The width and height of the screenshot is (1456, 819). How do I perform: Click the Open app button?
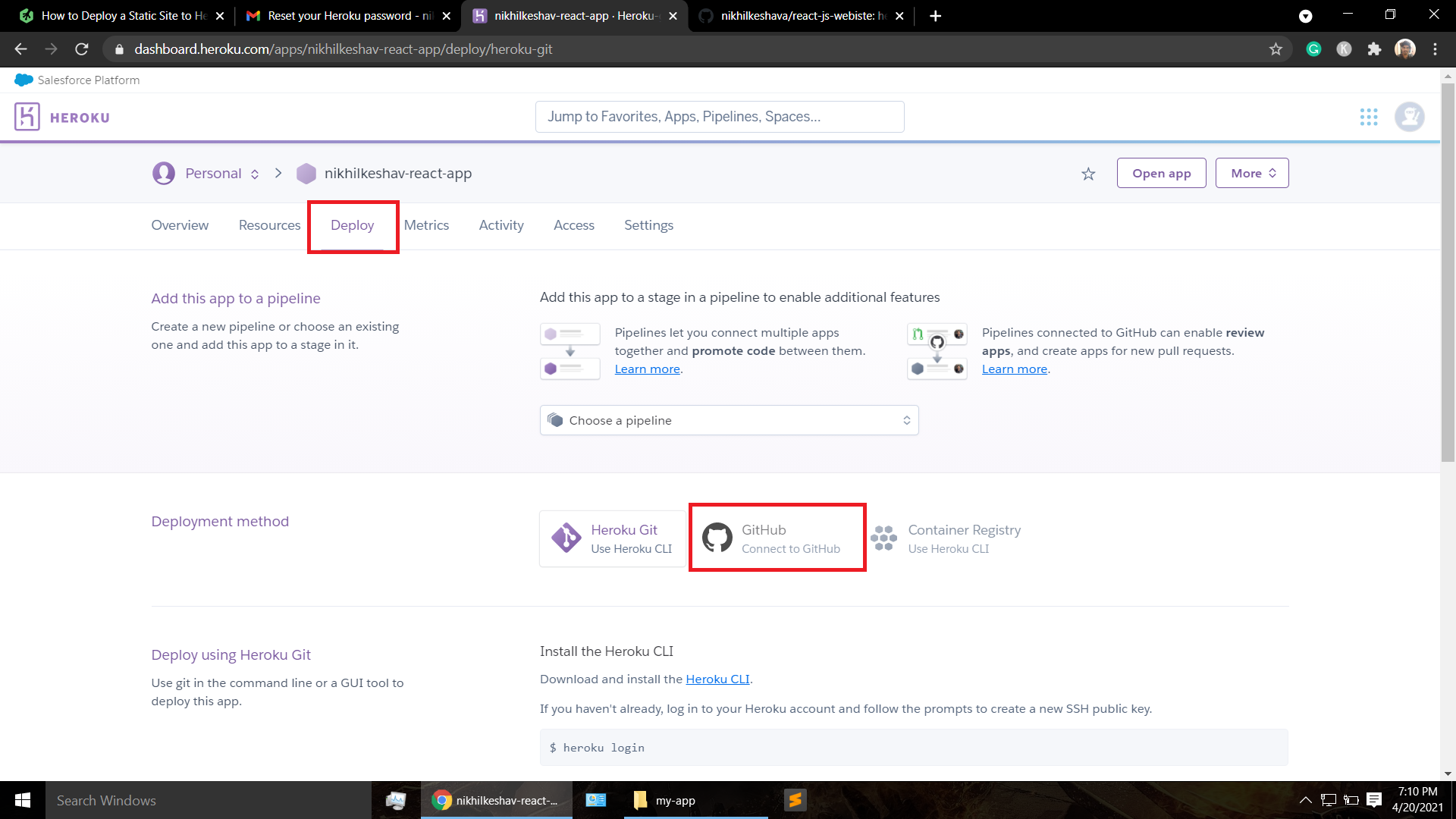1161,173
